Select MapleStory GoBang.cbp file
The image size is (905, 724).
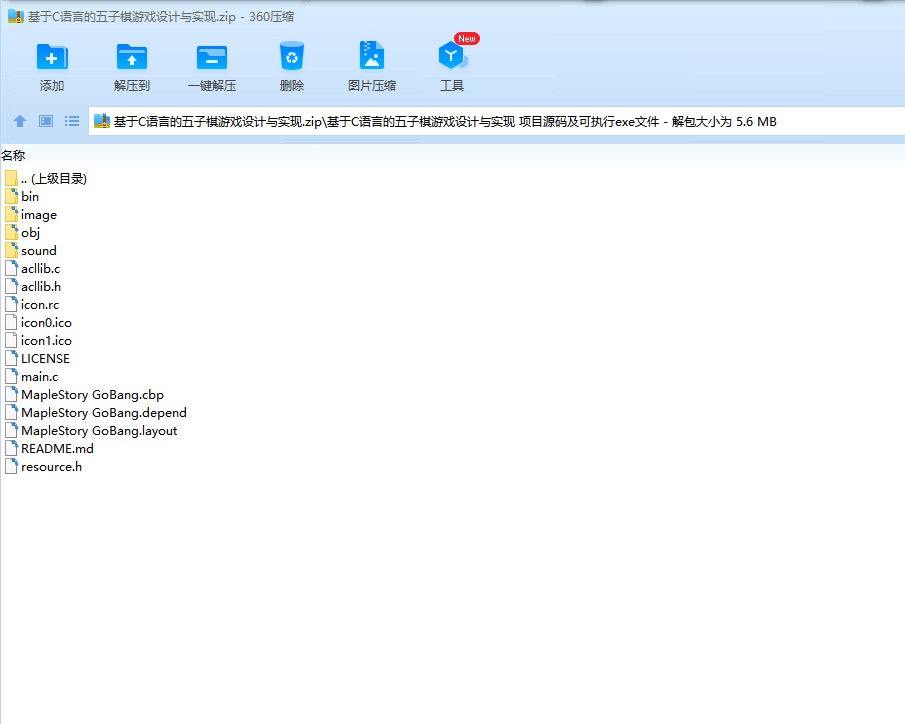click(x=85, y=394)
